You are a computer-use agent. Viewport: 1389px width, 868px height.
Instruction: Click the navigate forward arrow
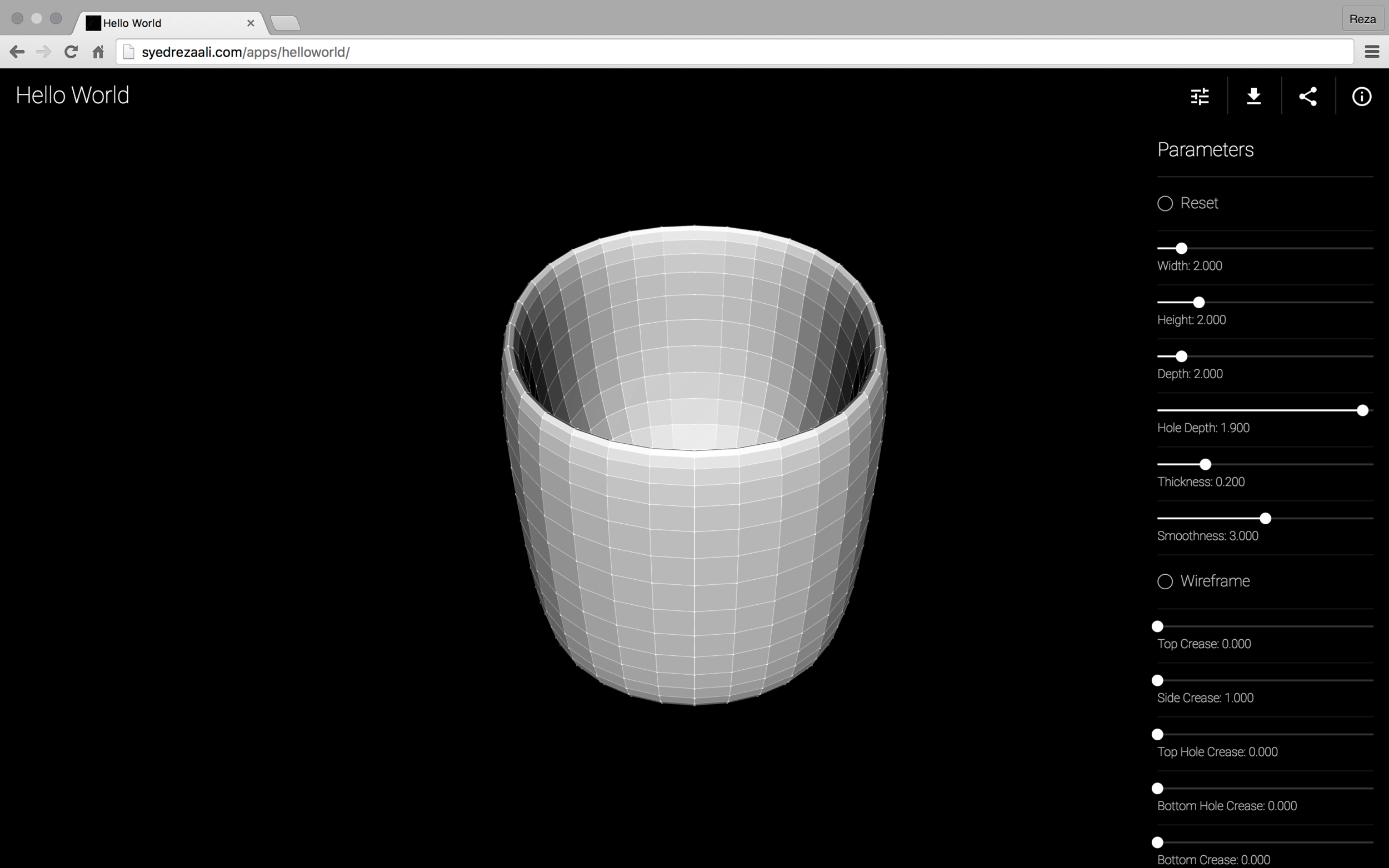44,52
